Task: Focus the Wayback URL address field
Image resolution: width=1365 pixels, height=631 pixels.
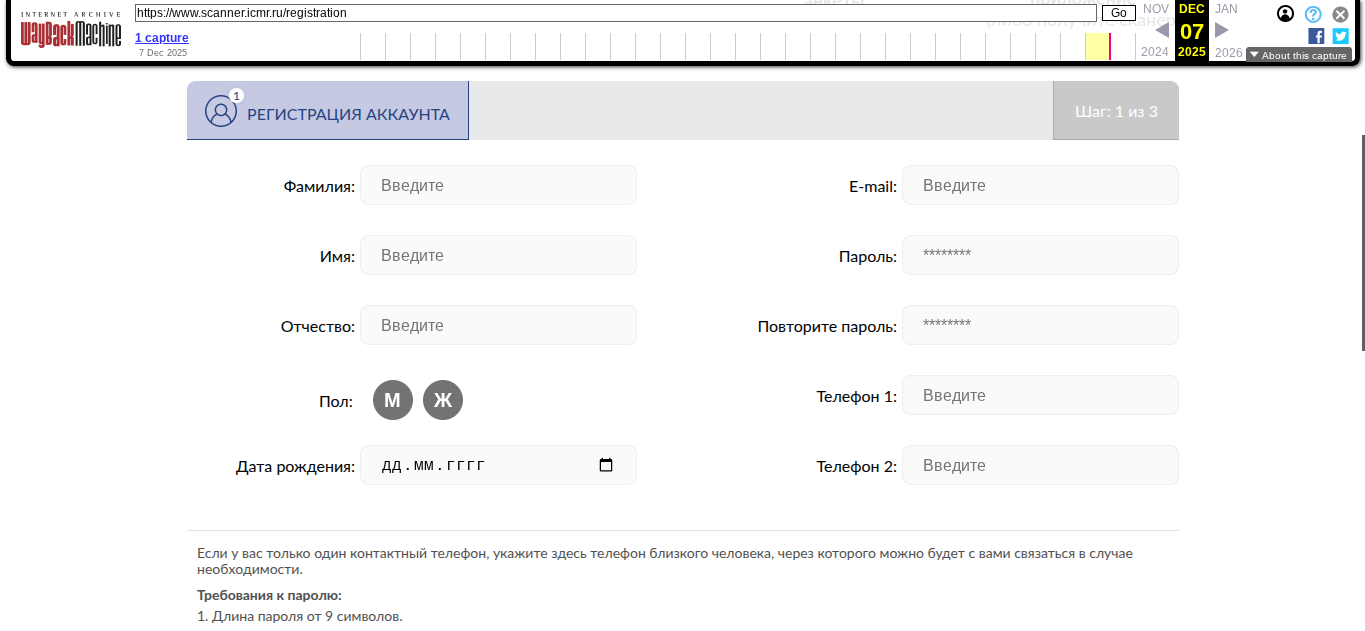Action: [616, 13]
